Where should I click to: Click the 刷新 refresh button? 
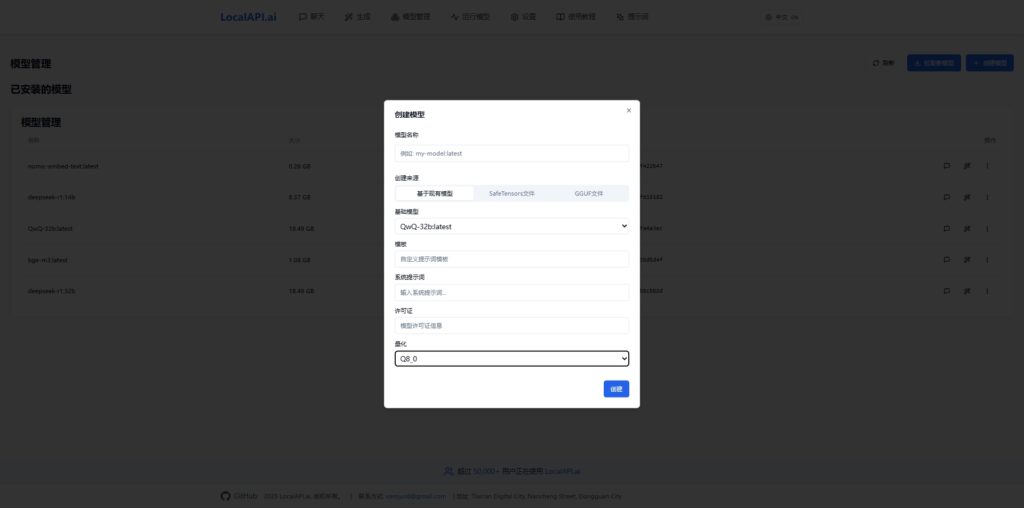883,63
